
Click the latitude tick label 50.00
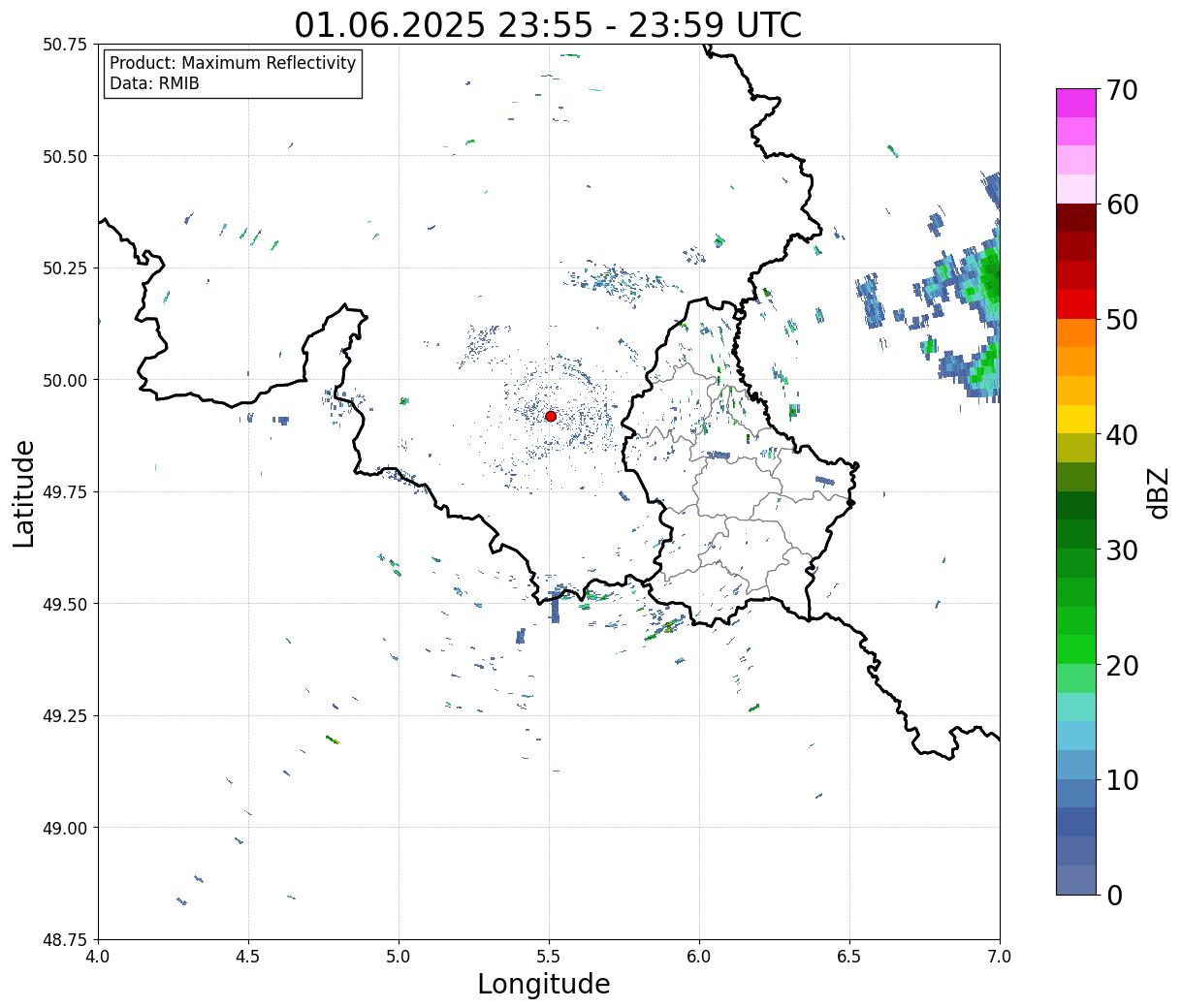point(64,380)
